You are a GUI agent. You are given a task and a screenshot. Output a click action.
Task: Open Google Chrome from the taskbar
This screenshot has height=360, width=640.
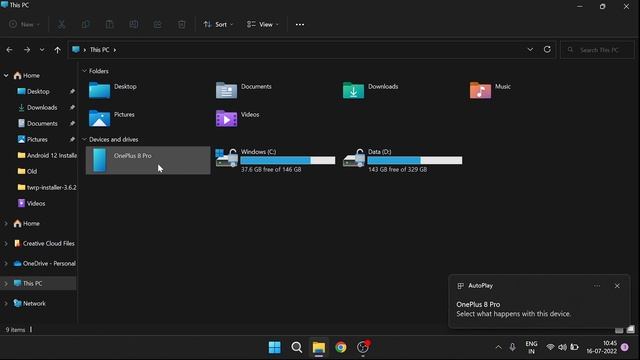click(341, 347)
